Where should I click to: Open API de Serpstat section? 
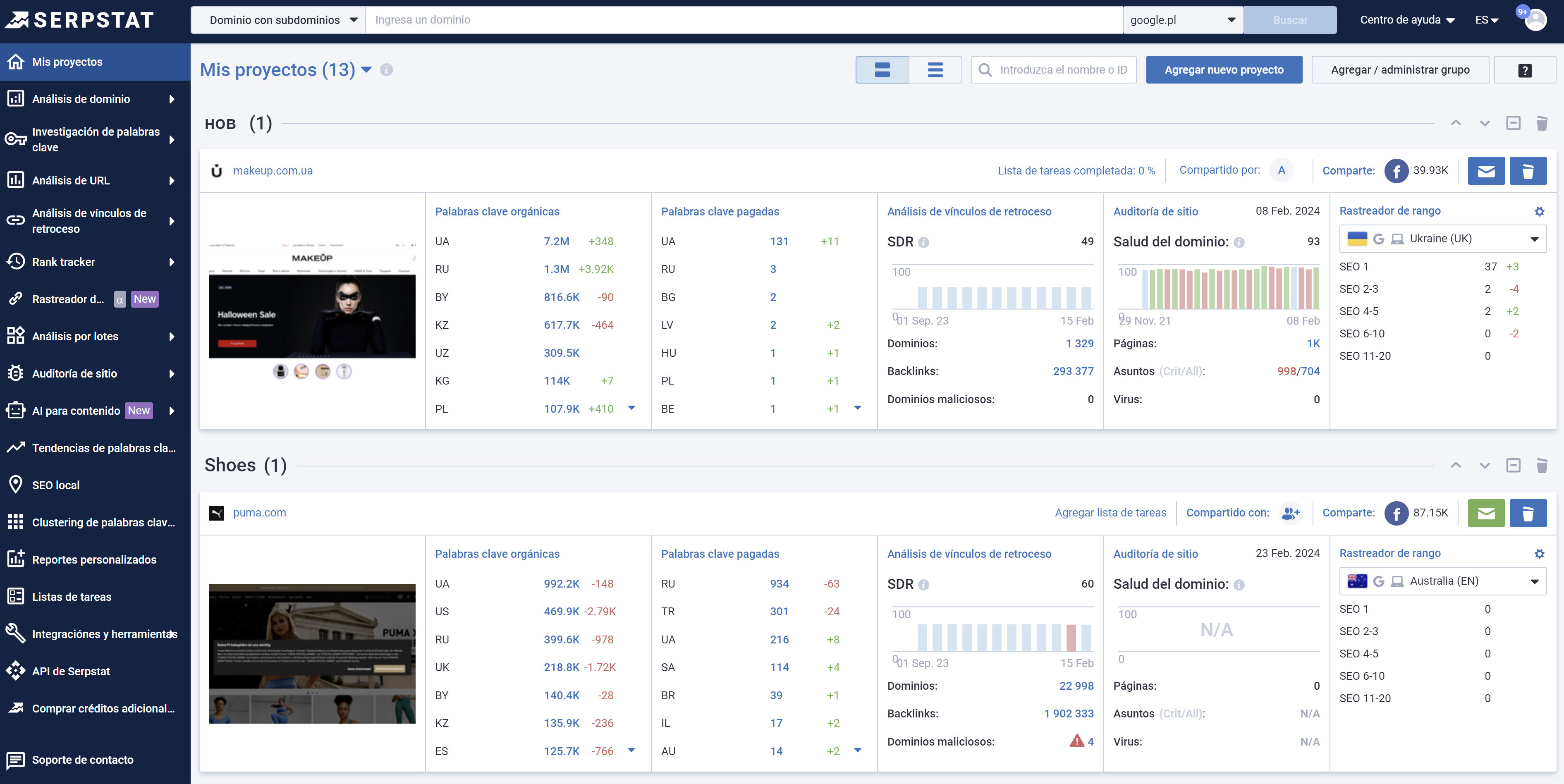(70, 671)
